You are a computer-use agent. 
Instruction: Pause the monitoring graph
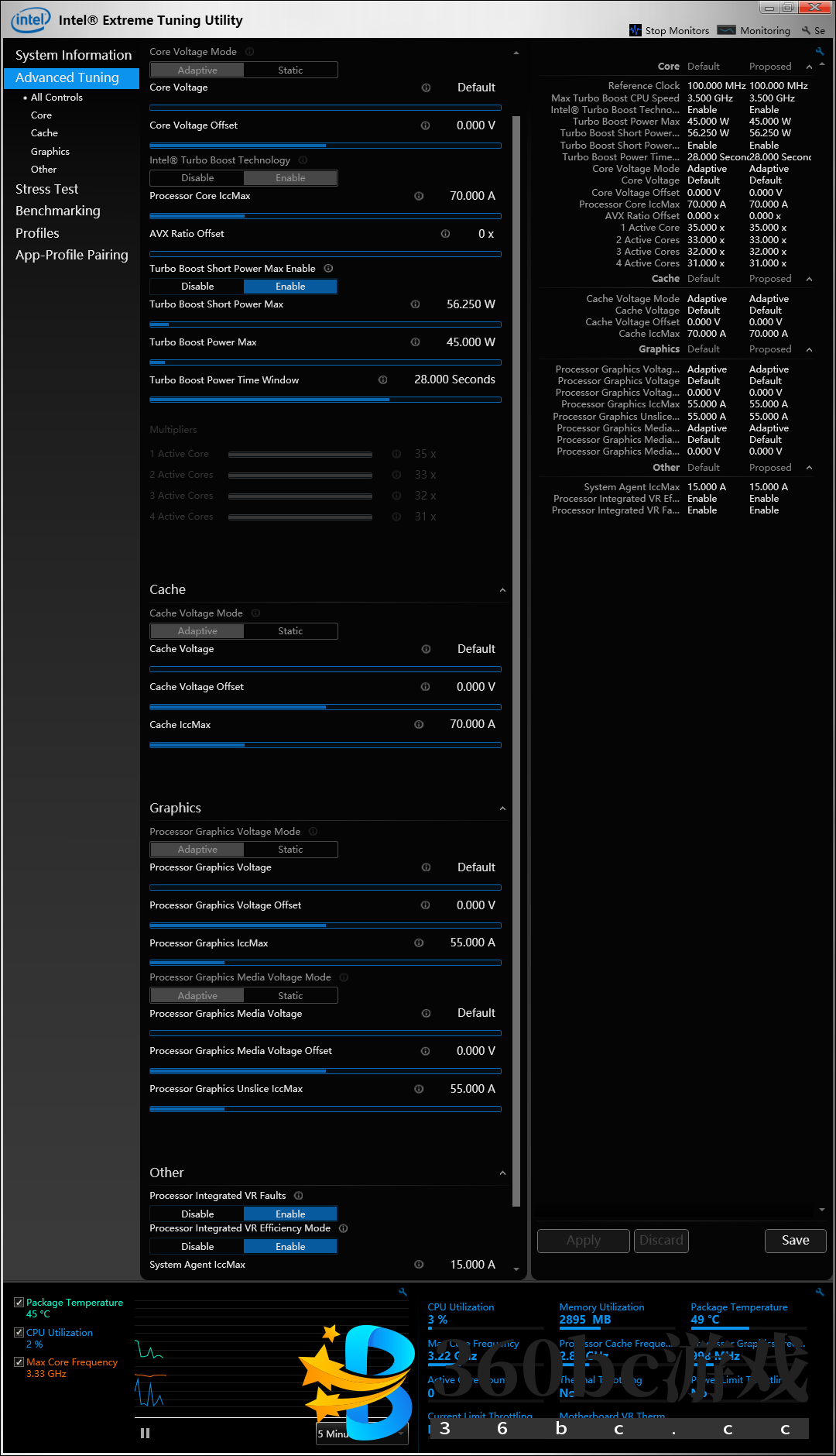pyautogui.click(x=145, y=1434)
